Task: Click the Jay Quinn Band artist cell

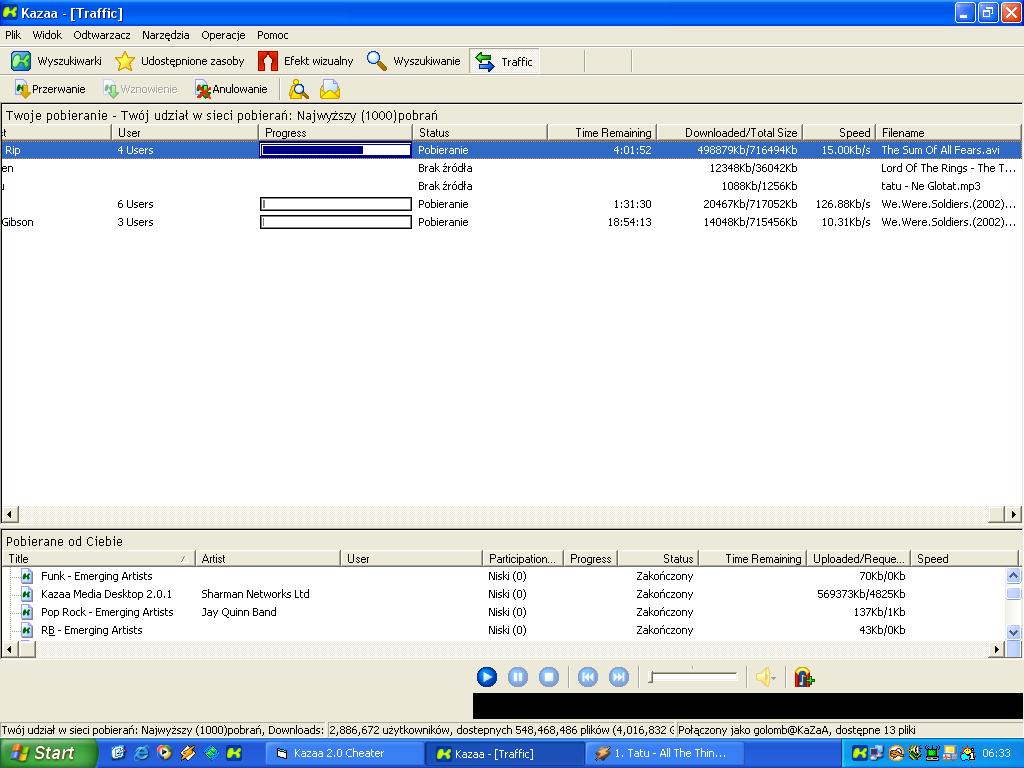Action: click(x=239, y=612)
